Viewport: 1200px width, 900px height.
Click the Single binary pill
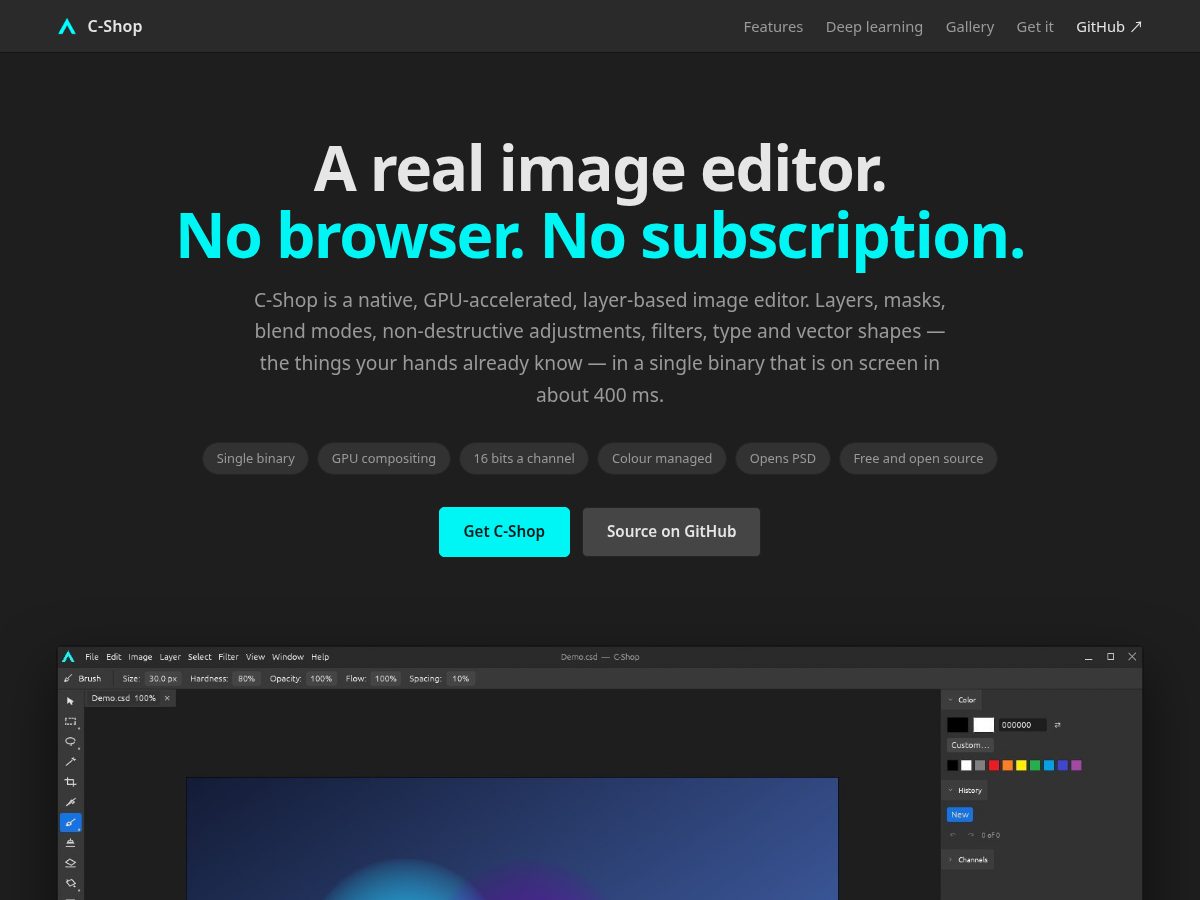(255, 459)
